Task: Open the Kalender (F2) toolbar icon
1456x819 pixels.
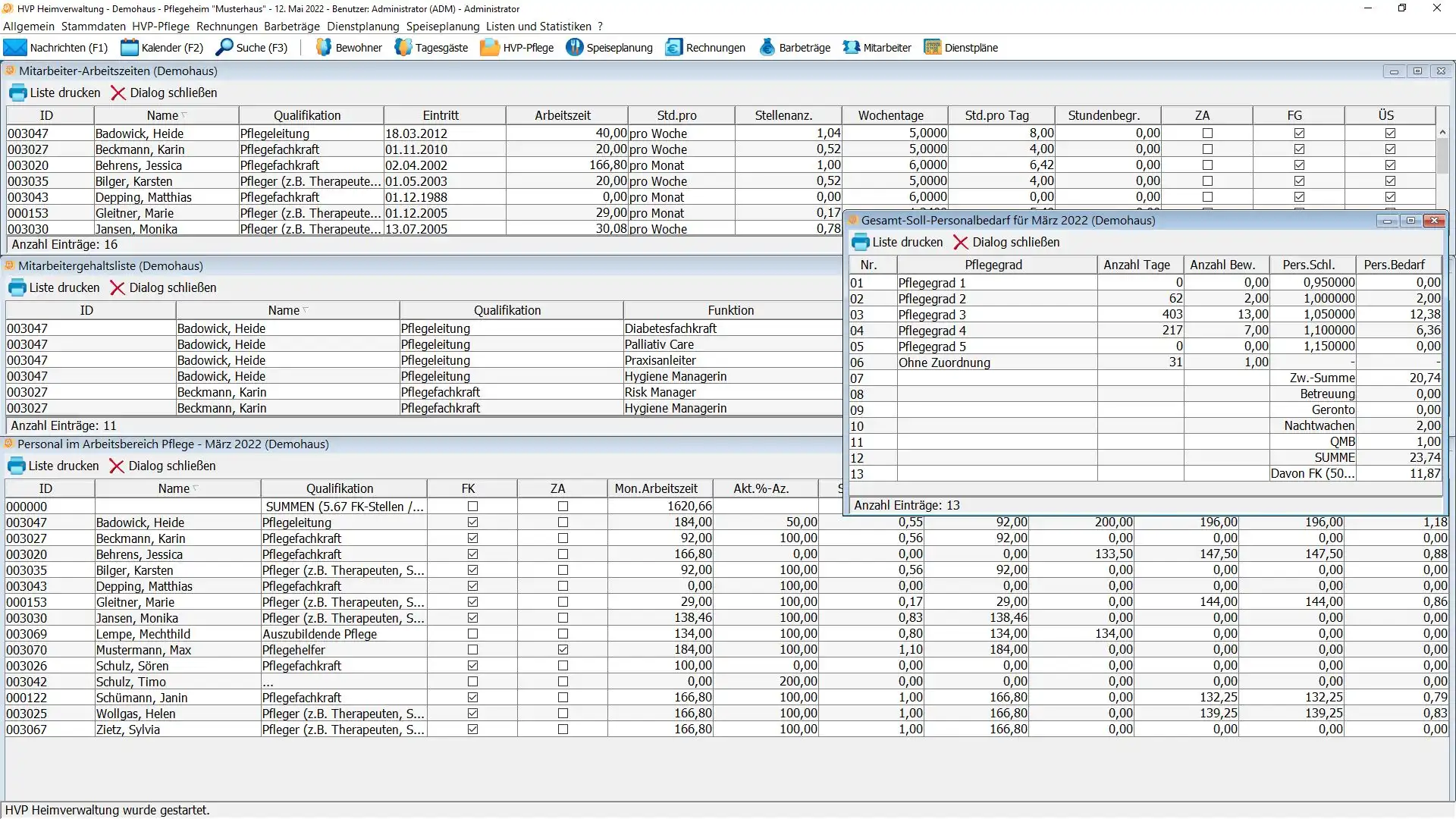Action: pos(130,48)
